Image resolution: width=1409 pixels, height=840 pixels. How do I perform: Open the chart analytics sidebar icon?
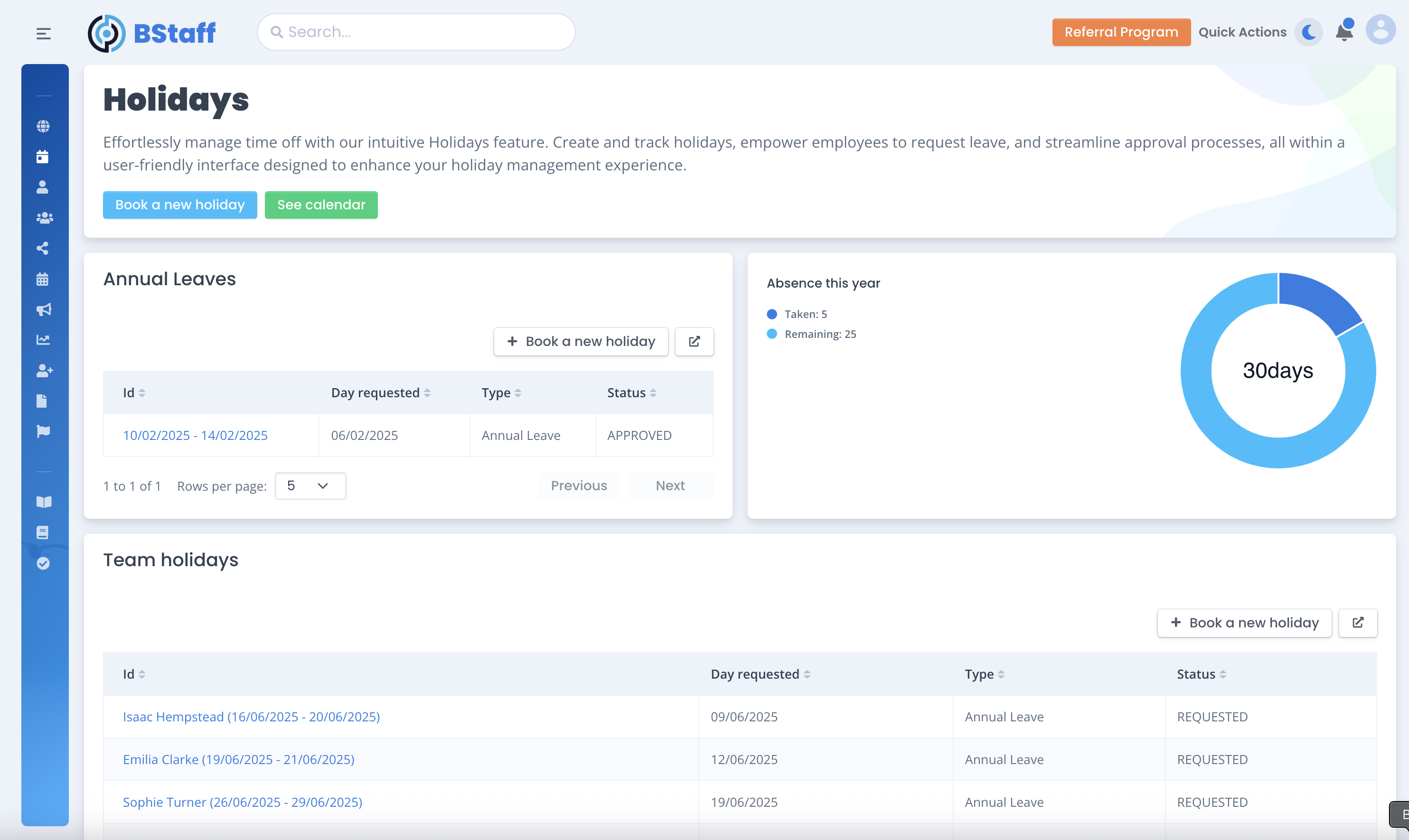[43, 340]
